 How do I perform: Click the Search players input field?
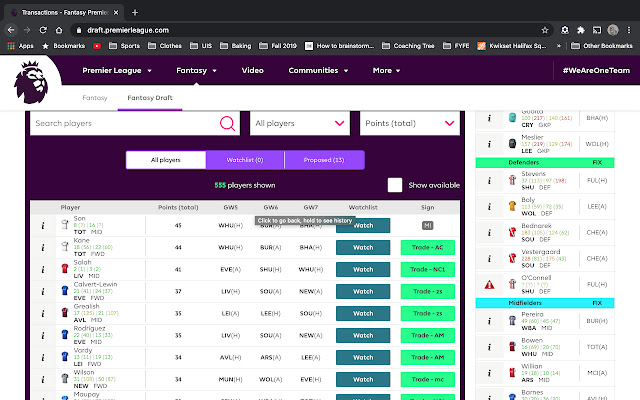(x=124, y=123)
